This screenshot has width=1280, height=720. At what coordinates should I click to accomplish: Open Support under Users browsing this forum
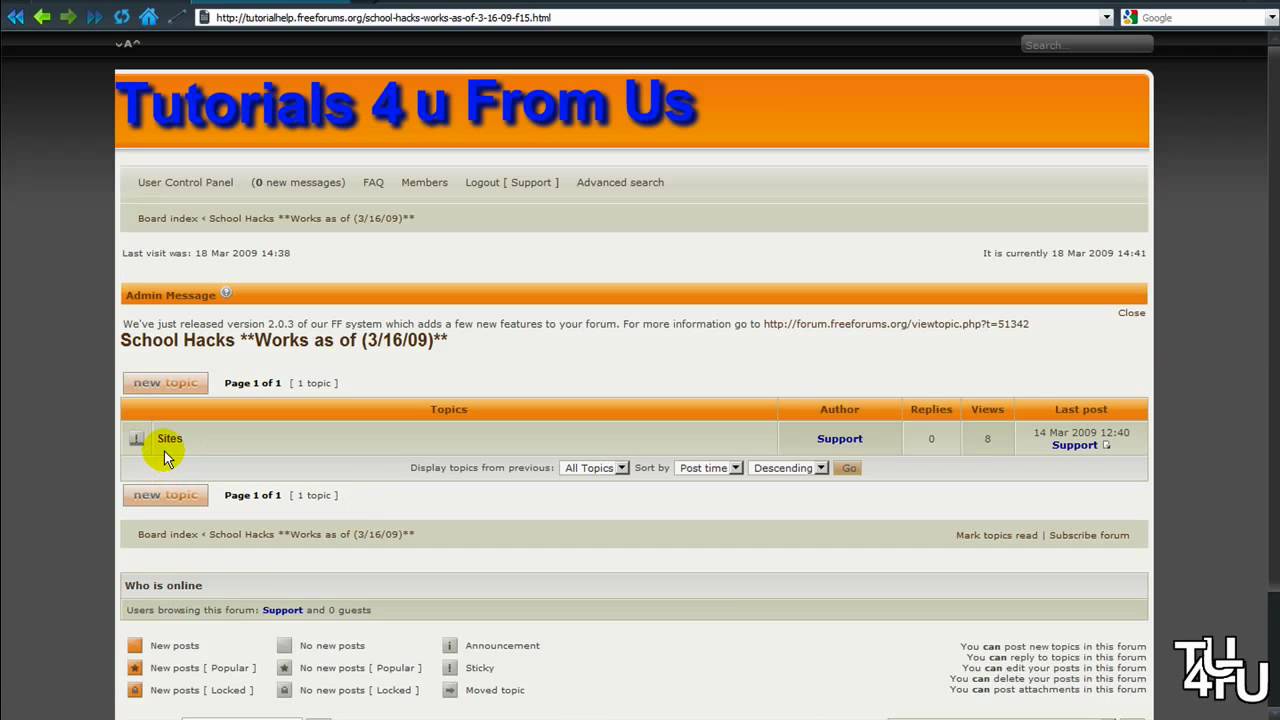coord(282,610)
